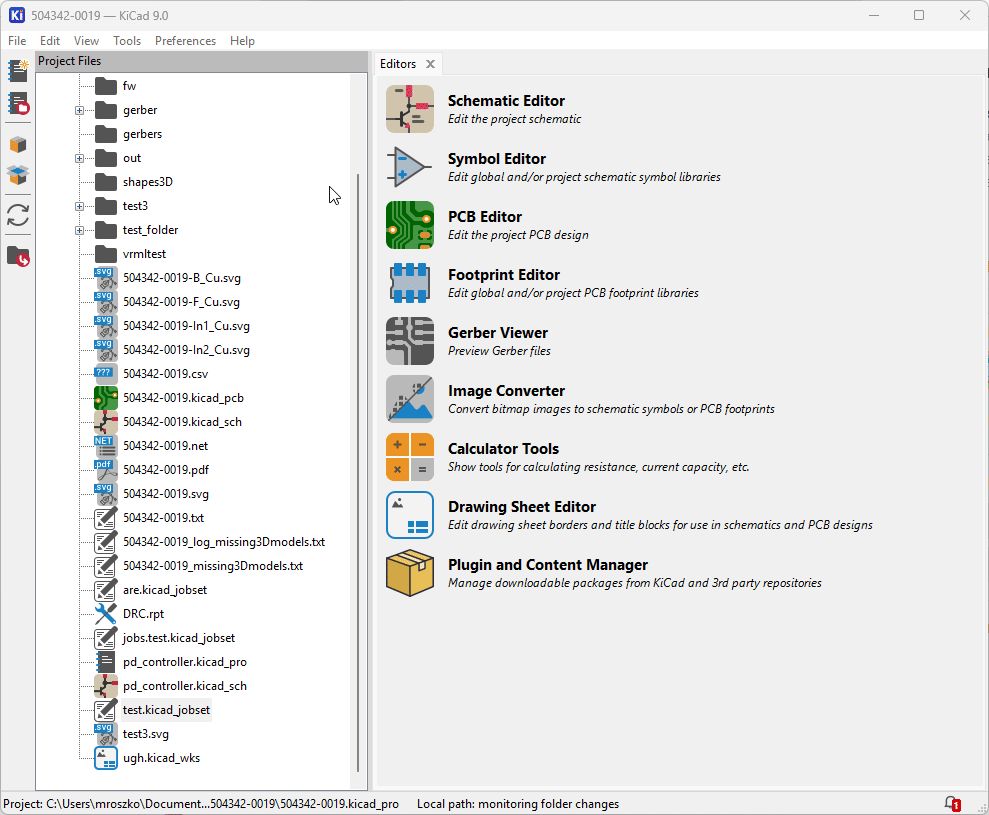The width and height of the screenshot is (989, 815).
Task: Click the unarchive project box icon
Action: [x=18, y=175]
